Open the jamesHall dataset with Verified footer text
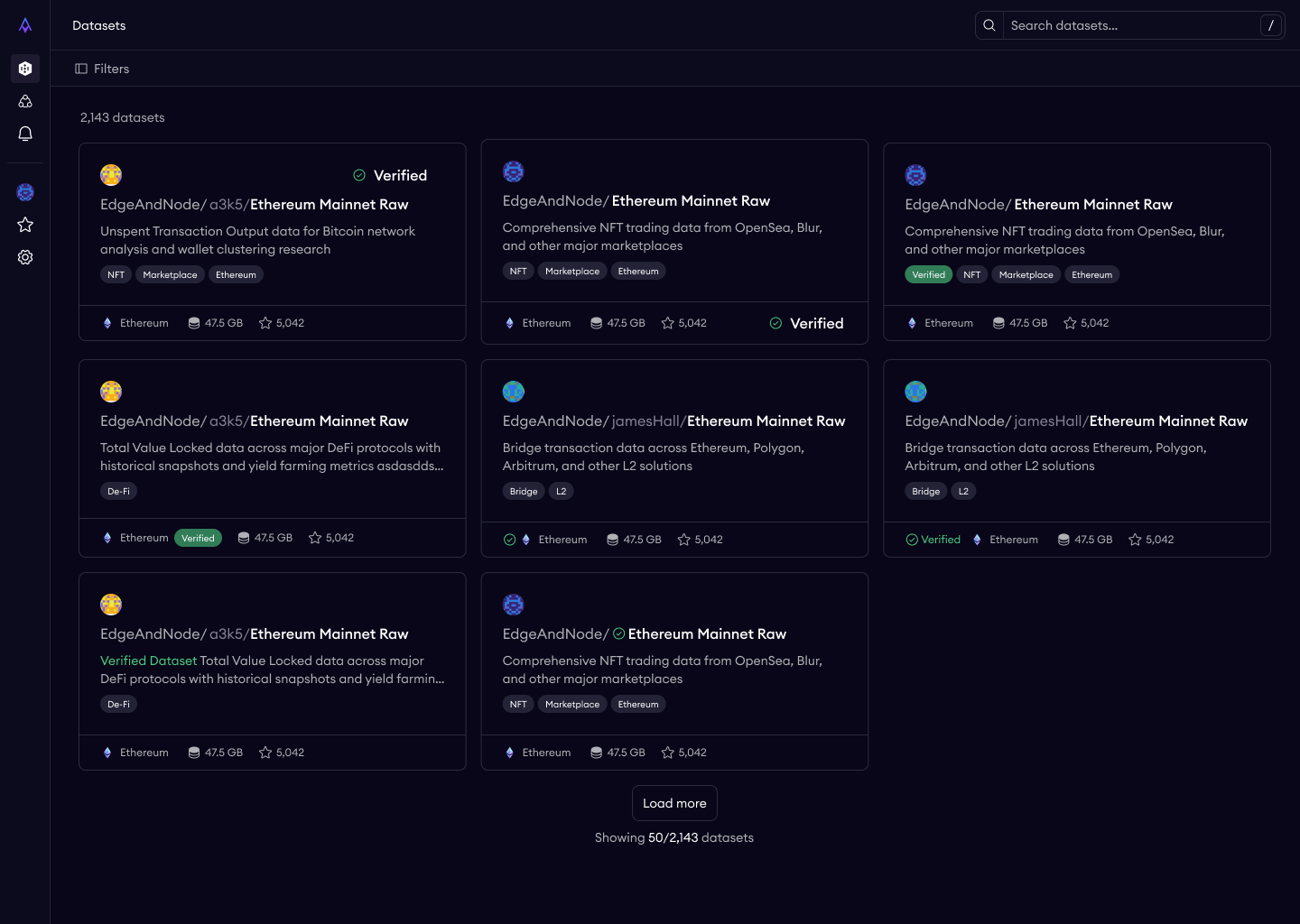The height and width of the screenshot is (924, 1300). pos(1167,421)
